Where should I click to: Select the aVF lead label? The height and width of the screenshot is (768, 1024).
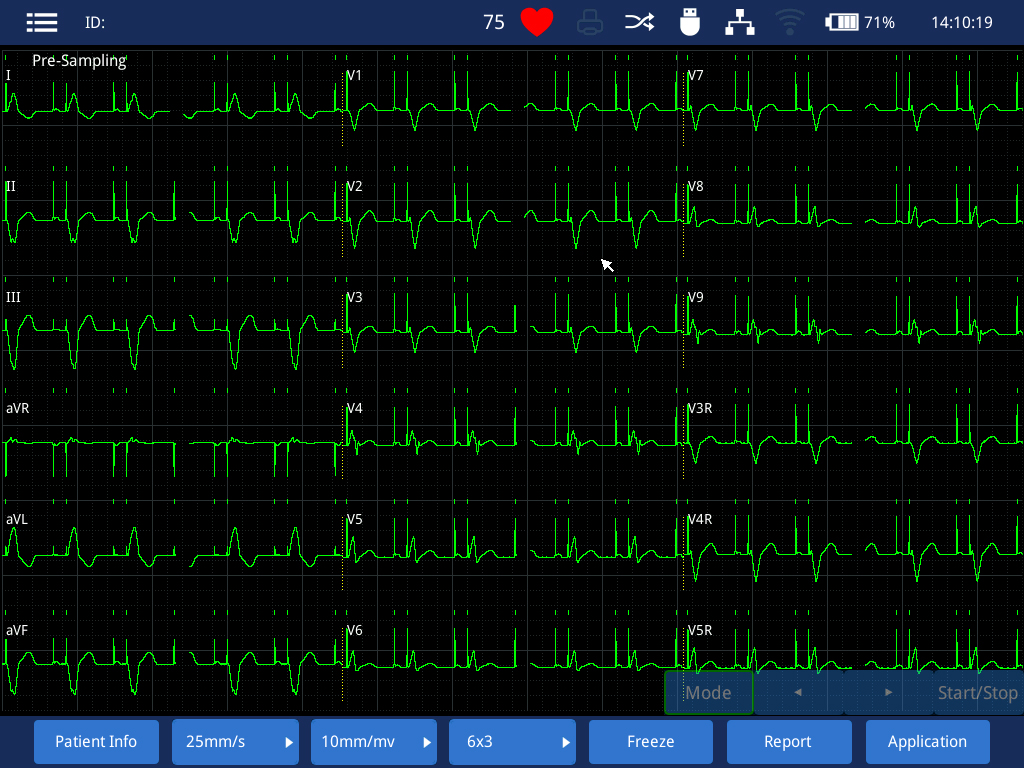coord(17,630)
